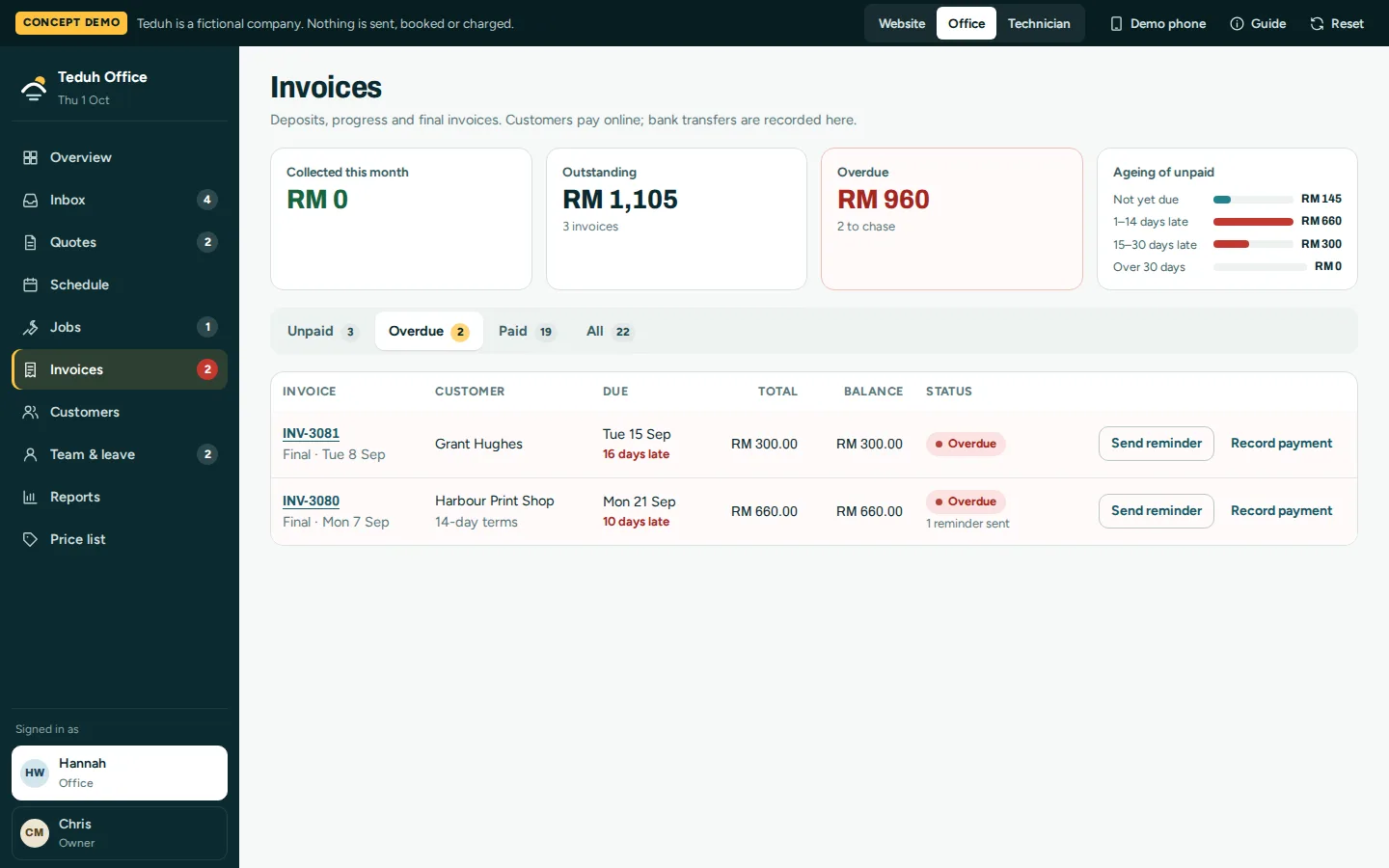Open the Price list page
The height and width of the screenshot is (868, 1389).
(x=120, y=539)
